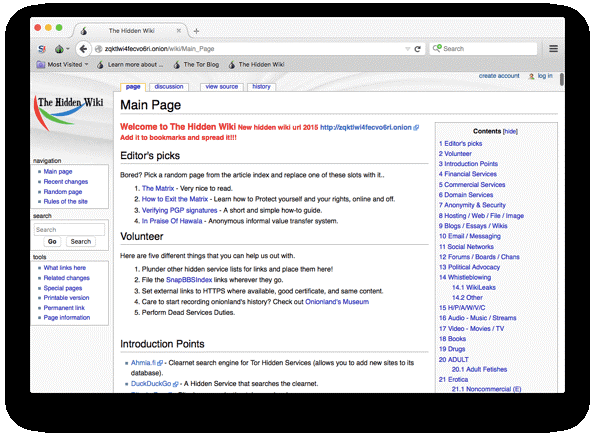Jump to Anonymity & Security in Contents
Screen dimensions: 595x436
tap(472, 205)
